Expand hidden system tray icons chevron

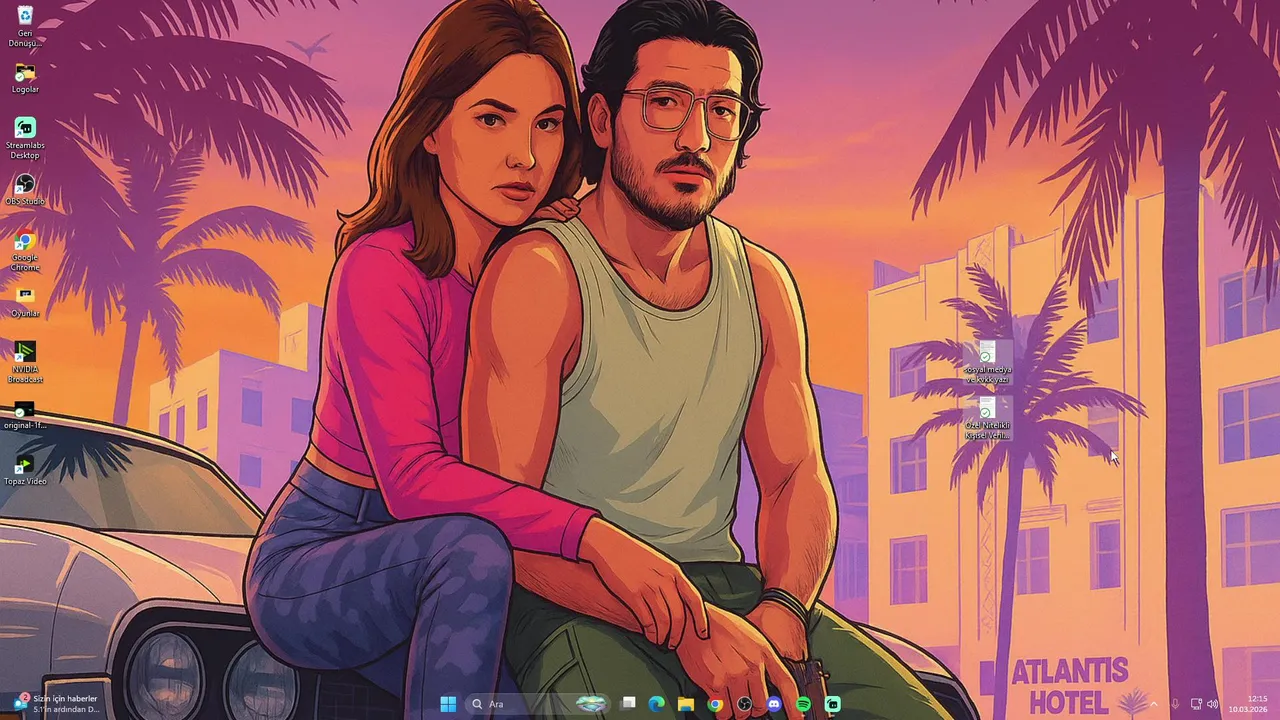click(x=1153, y=704)
